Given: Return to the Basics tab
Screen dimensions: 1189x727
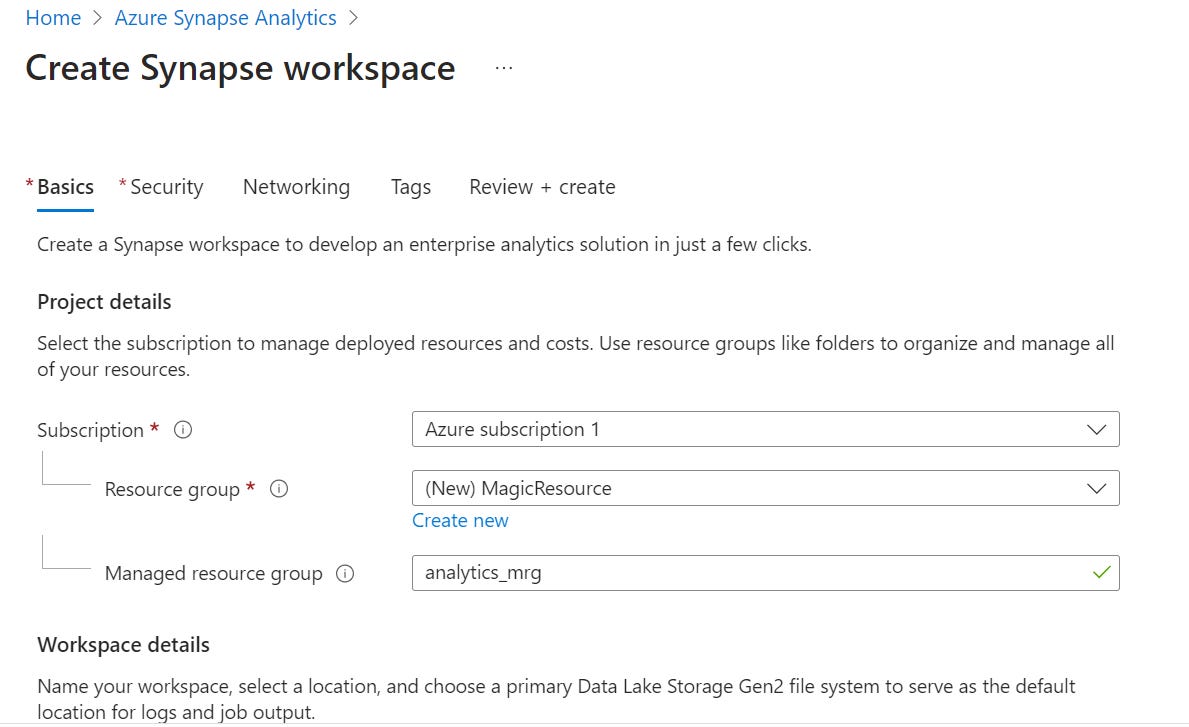Looking at the screenshot, I should click(64, 186).
